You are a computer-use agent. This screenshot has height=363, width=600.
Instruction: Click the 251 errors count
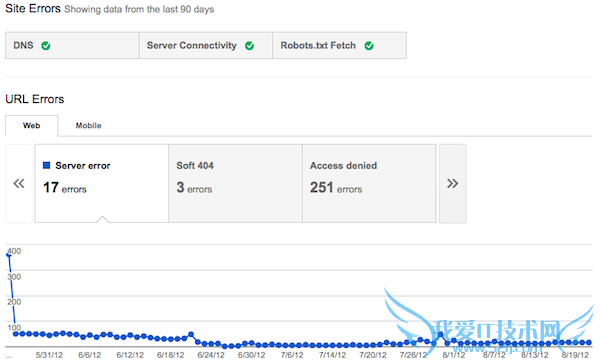click(336, 188)
